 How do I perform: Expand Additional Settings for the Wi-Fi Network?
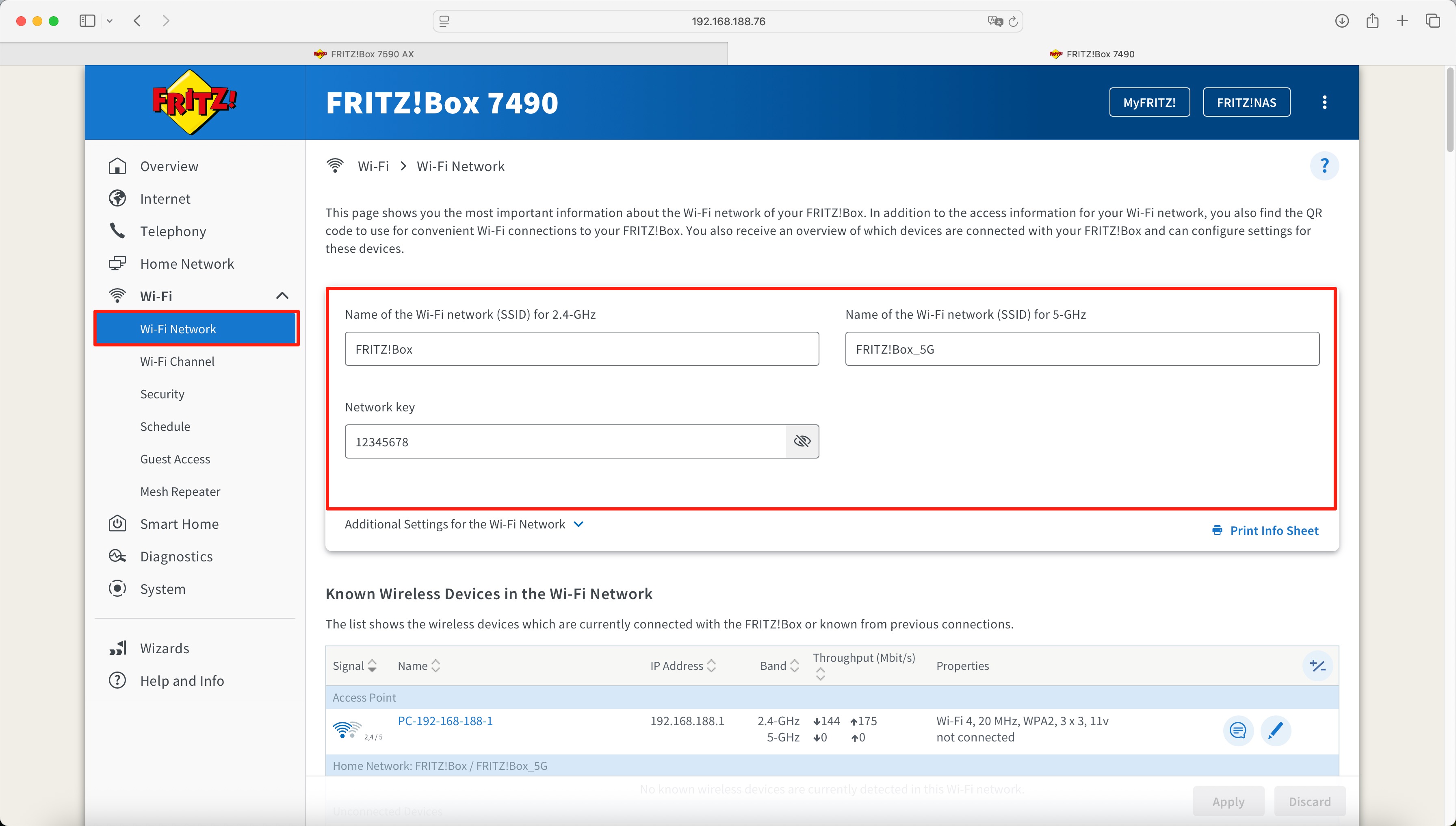[x=464, y=524]
